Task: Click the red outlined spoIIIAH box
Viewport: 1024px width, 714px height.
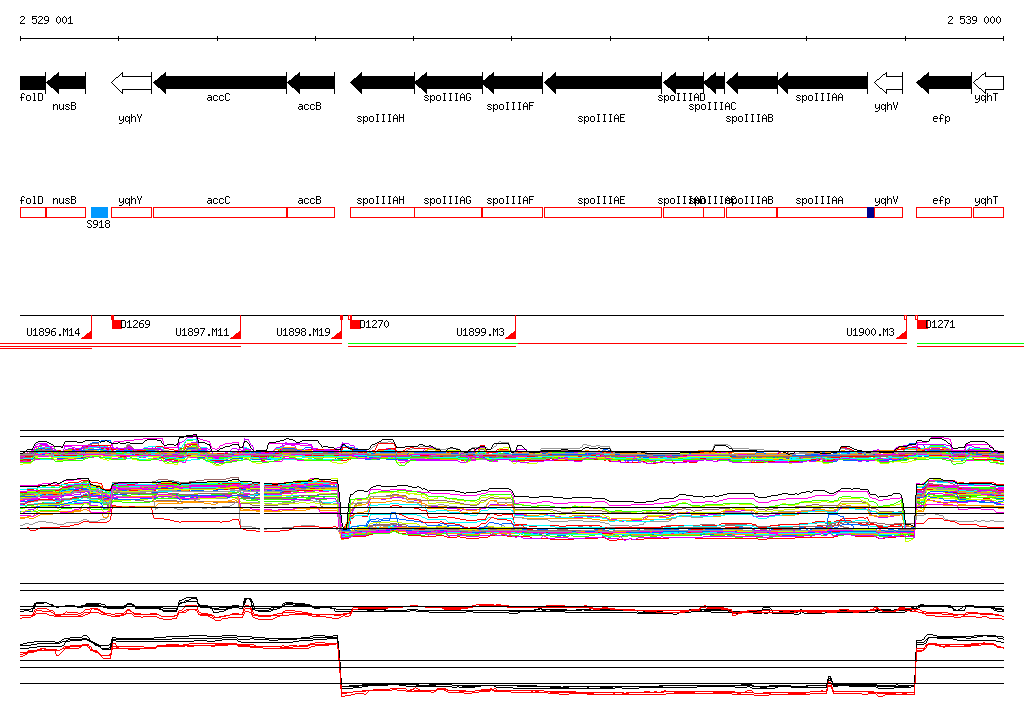Action: tap(383, 212)
